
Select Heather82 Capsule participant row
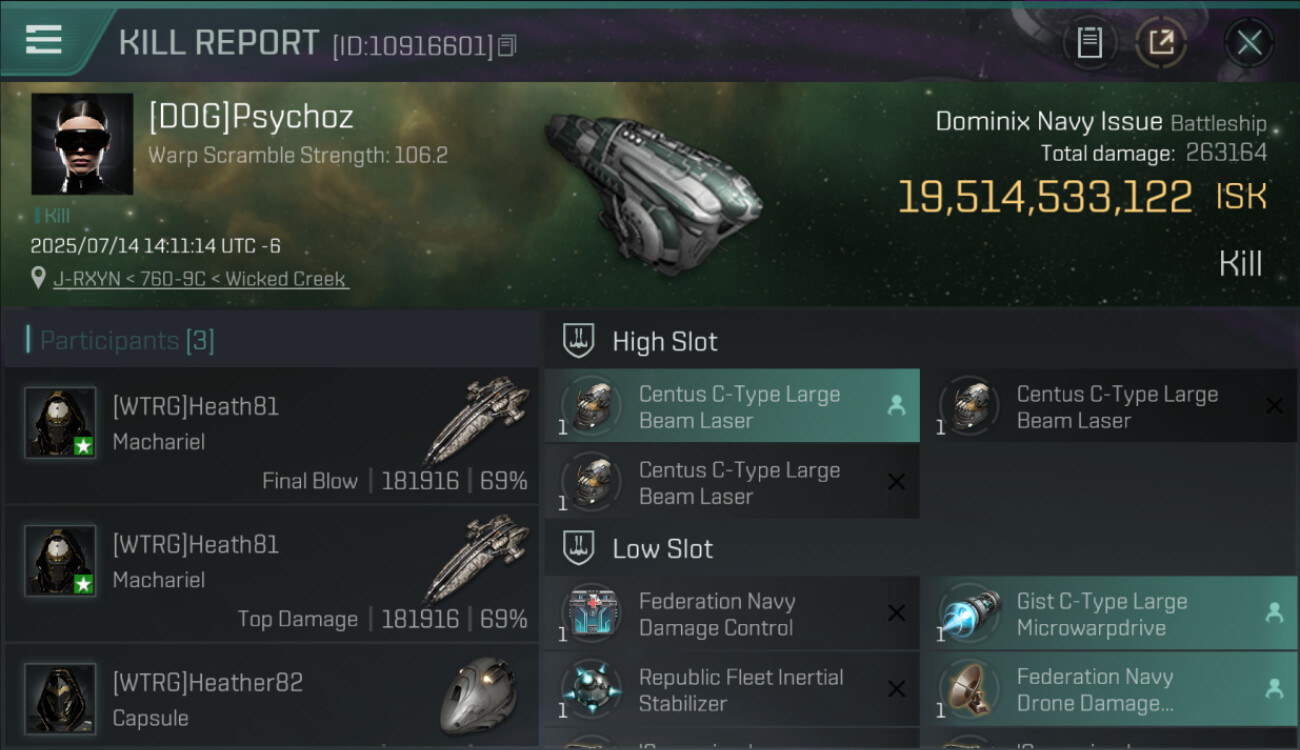pyautogui.click(x=272, y=700)
